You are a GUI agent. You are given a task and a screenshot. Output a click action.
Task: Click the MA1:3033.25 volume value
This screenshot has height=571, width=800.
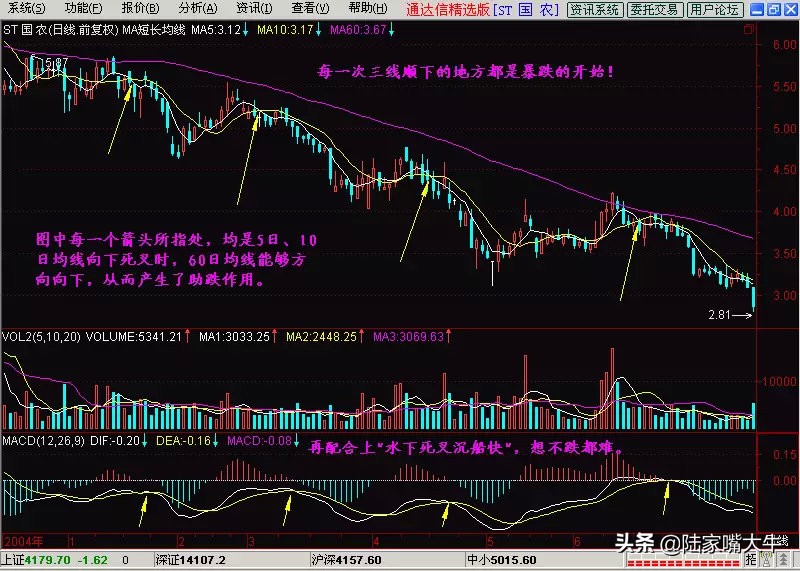234,337
